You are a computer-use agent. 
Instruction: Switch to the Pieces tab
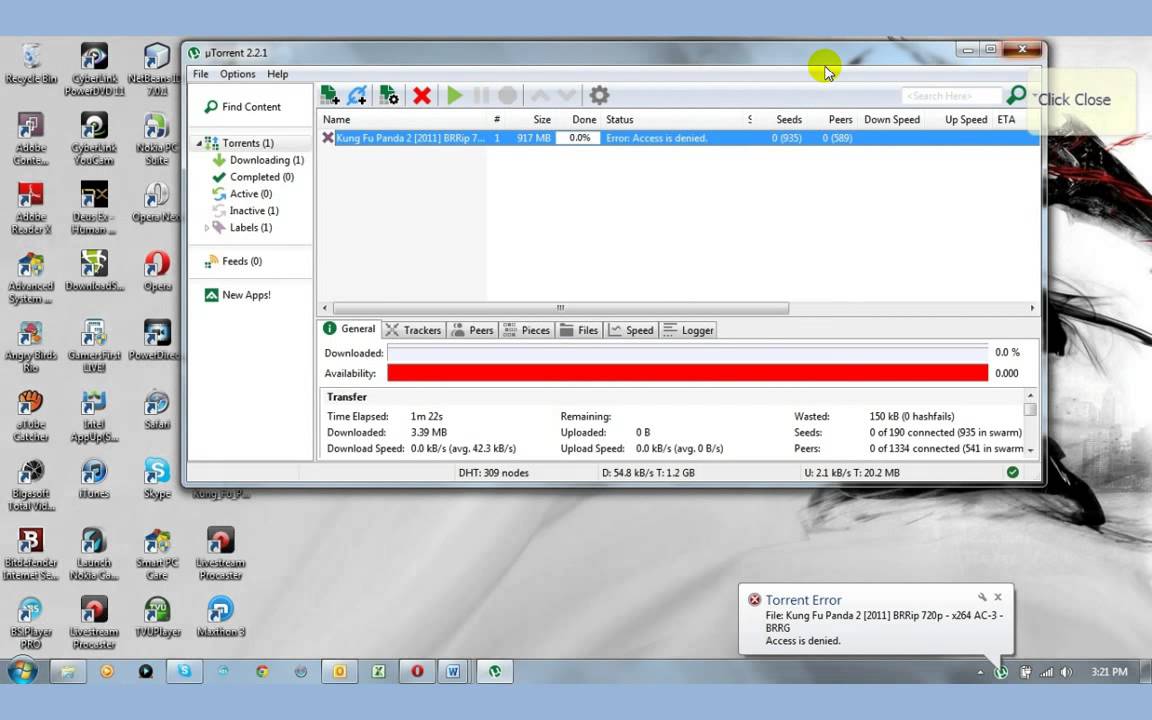click(527, 330)
